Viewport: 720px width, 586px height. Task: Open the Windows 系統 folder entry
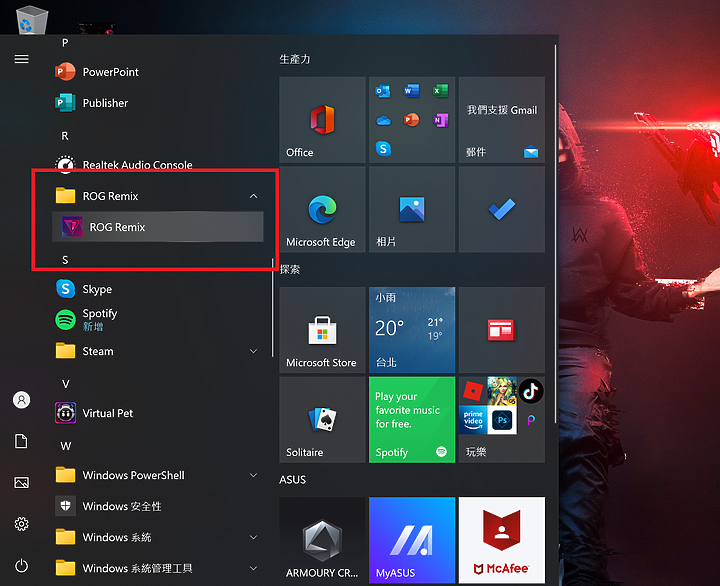(158, 537)
